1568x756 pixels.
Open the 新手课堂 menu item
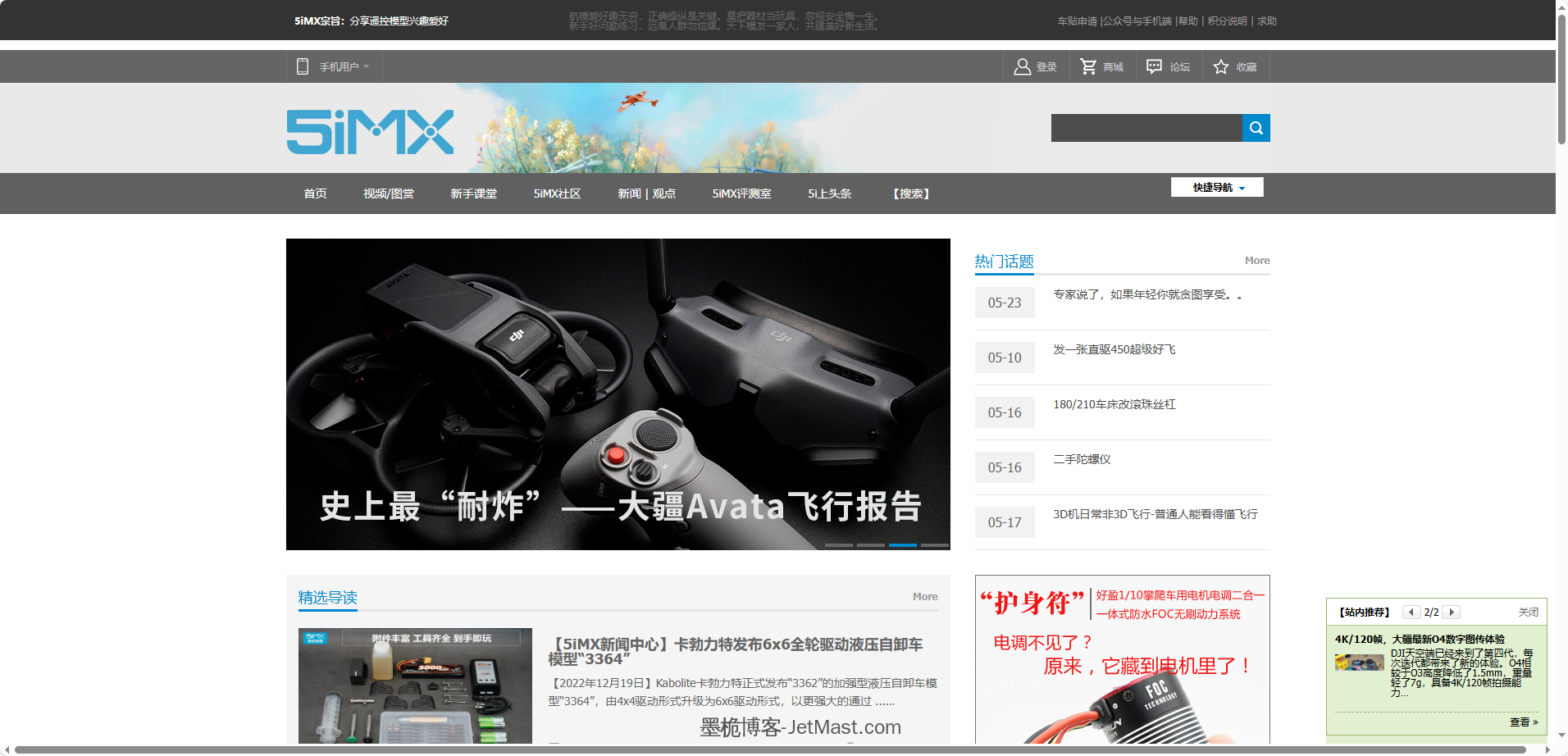click(x=473, y=194)
